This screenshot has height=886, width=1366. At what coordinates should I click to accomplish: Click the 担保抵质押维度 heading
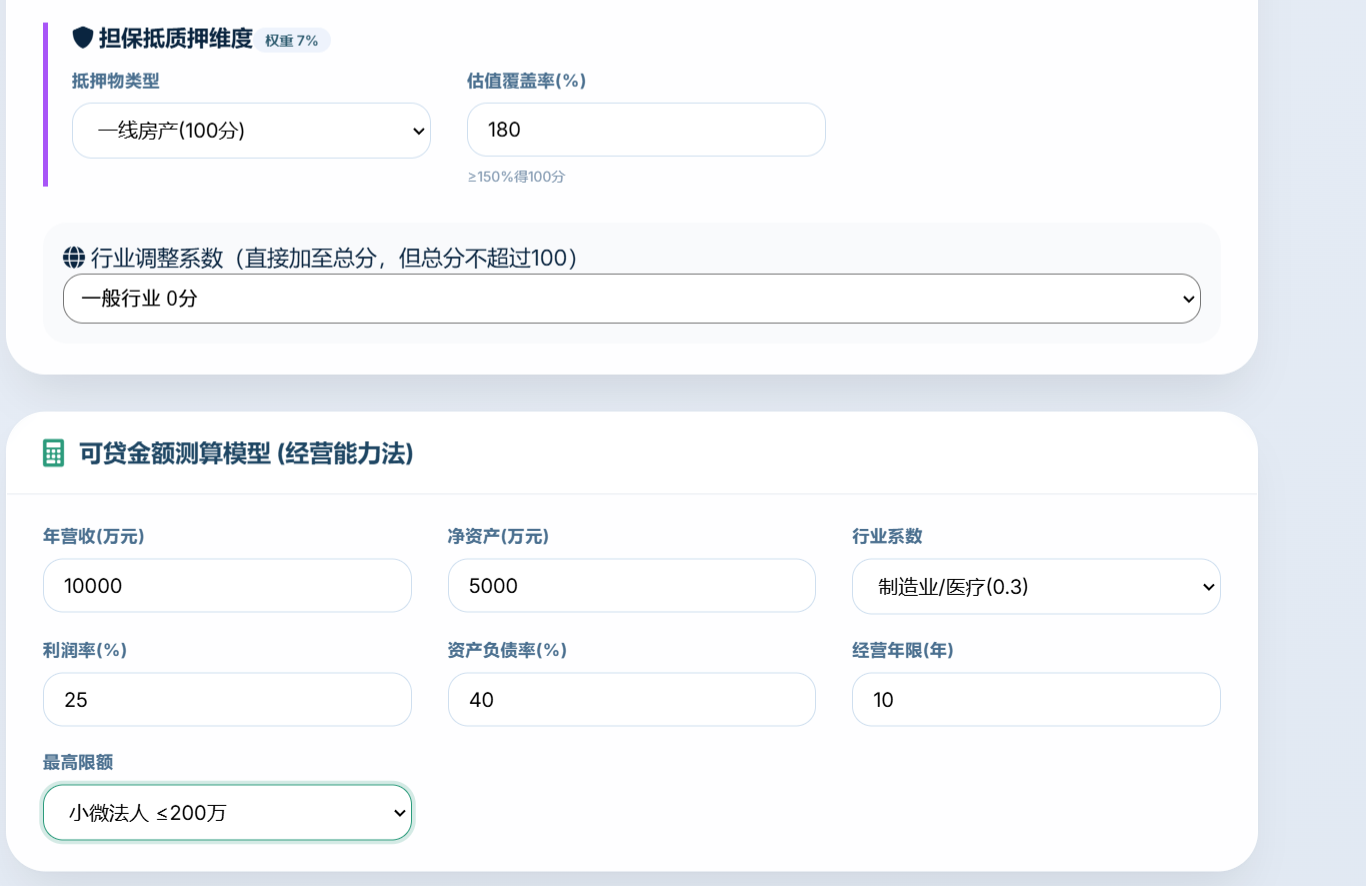click(175, 38)
